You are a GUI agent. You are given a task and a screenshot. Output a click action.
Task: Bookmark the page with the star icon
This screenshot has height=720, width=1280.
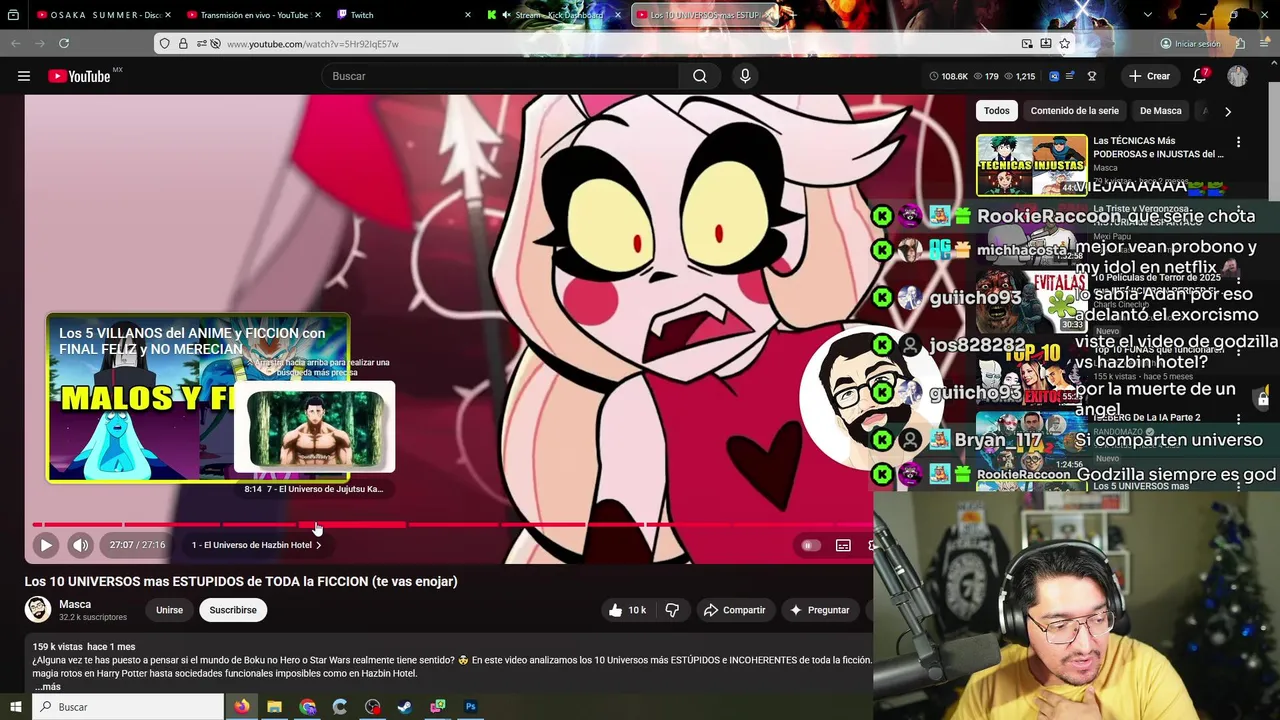point(1065,44)
